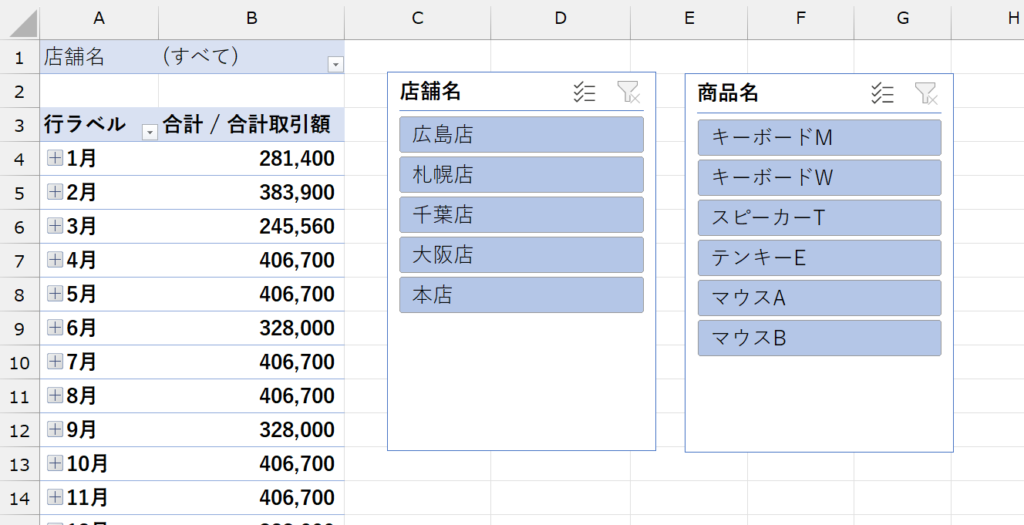Toggle multi-select in 商品名 slicer

882,93
